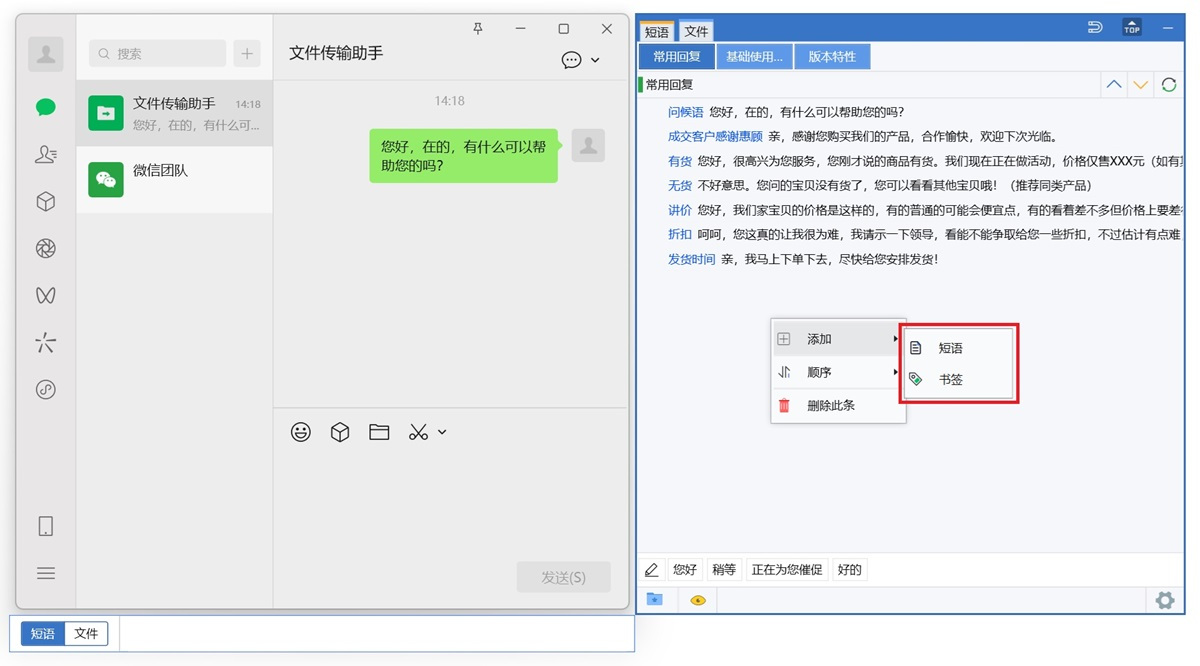Click the pencil edit icon beside quick replies

point(652,568)
